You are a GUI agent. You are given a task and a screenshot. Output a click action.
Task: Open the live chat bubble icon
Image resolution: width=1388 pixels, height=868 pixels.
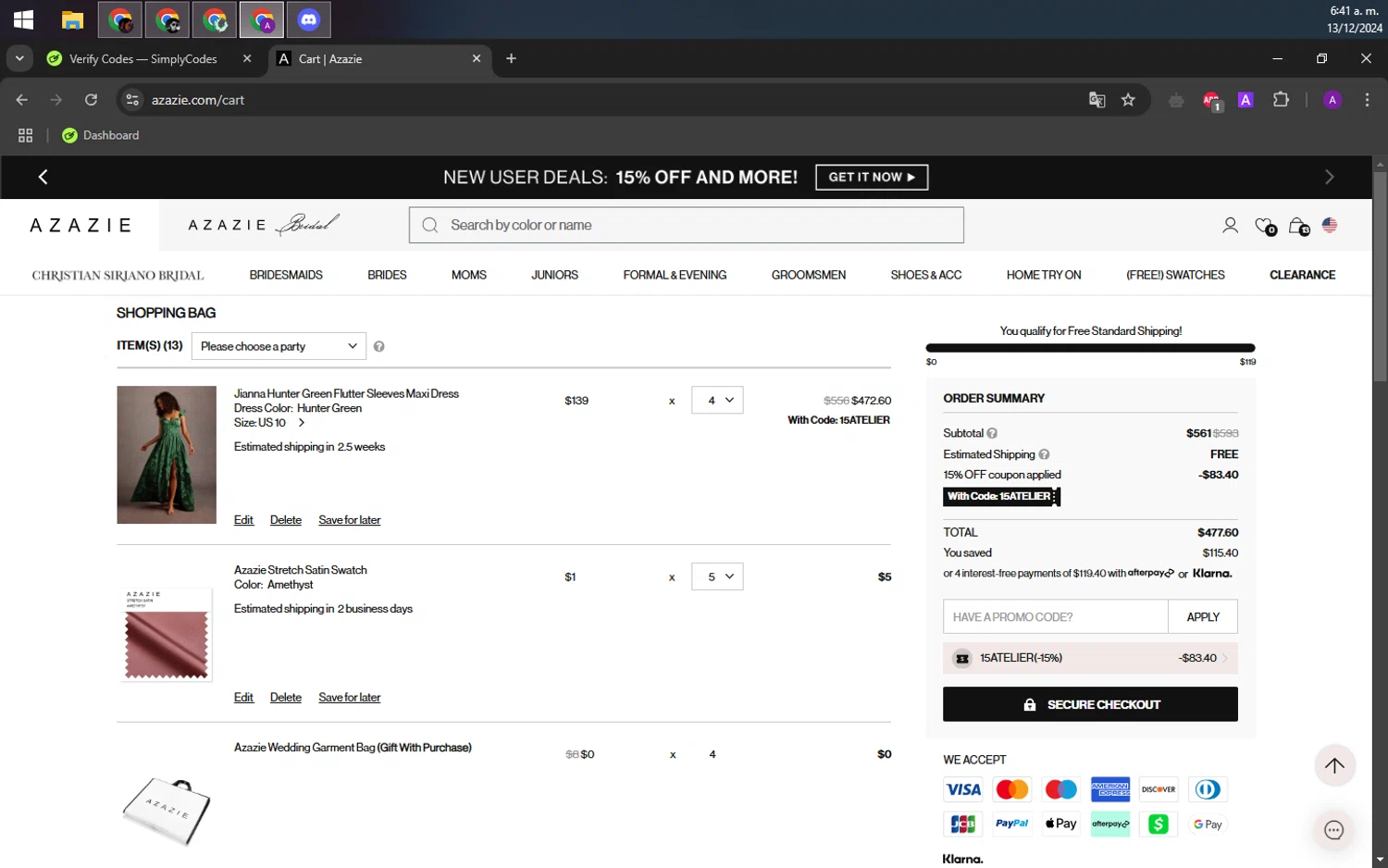(1333, 830)
